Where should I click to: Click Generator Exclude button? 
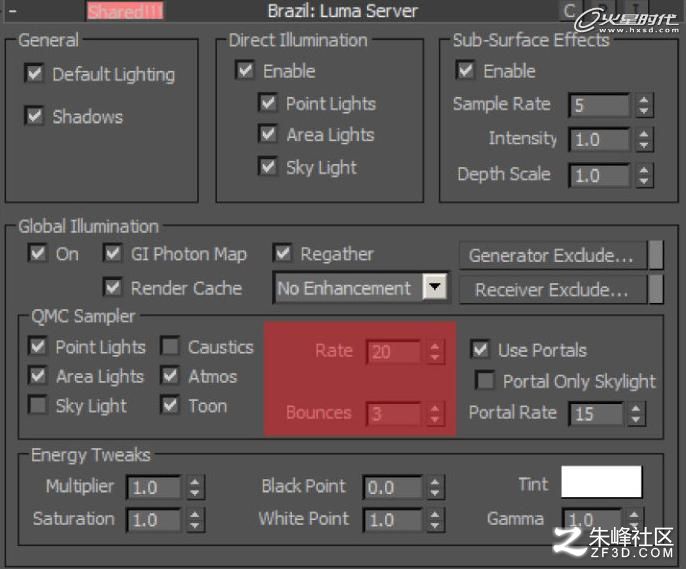coord(552,255)
